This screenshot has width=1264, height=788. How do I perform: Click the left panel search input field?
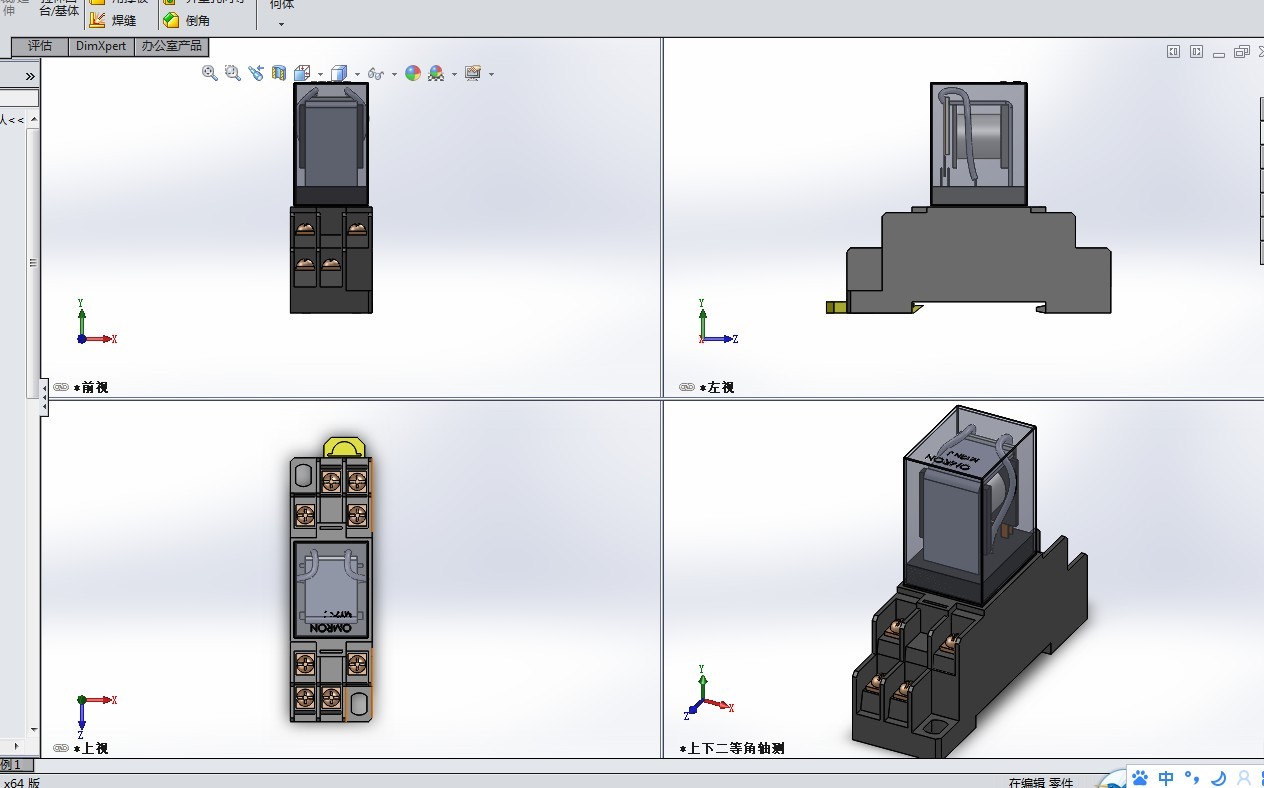coord(19,98)
